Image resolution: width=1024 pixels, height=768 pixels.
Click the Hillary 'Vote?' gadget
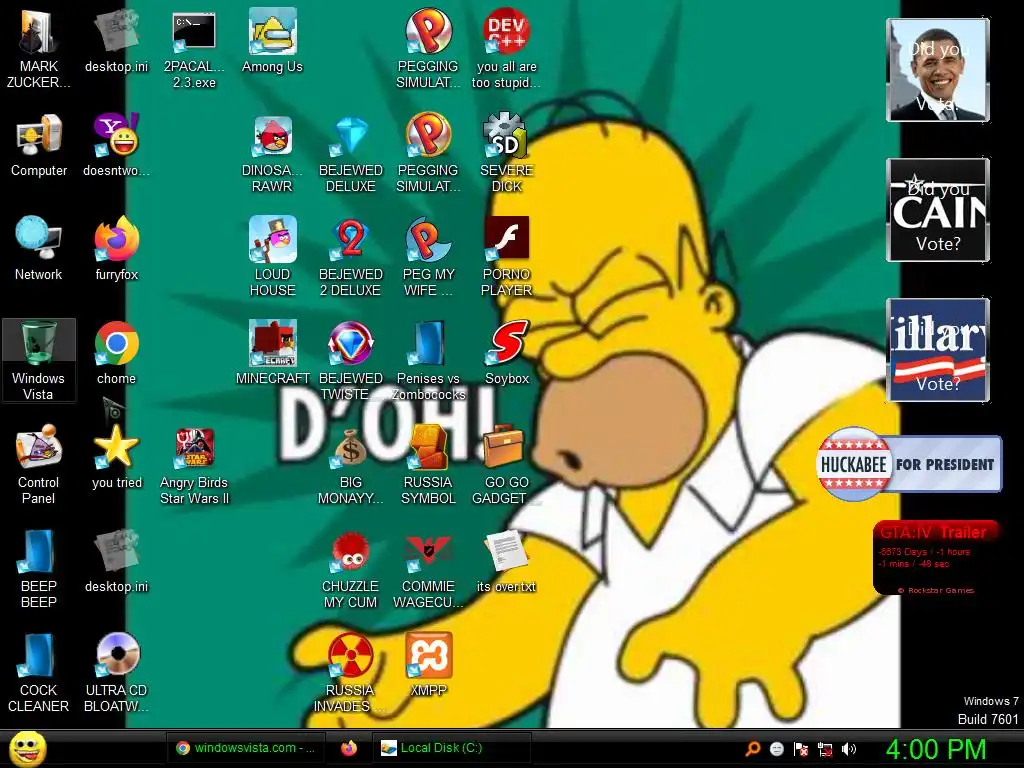(x=938, y=349)
